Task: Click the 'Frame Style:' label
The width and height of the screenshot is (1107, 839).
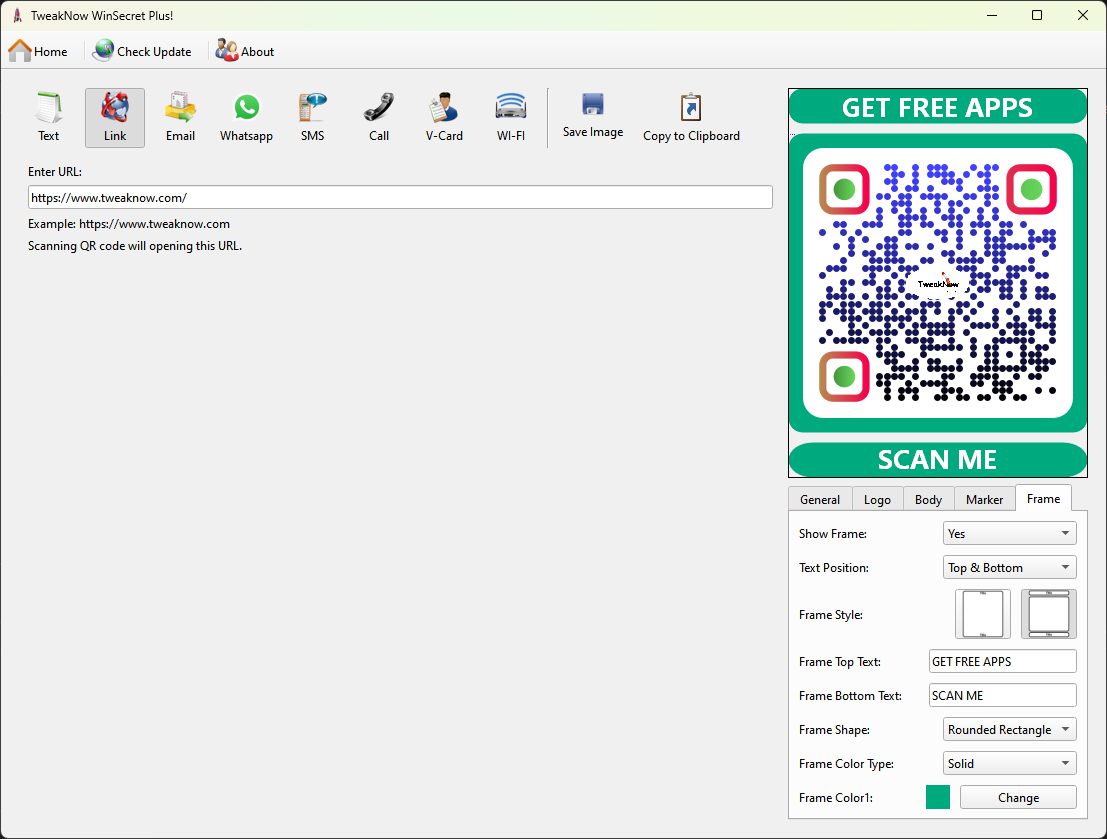Action: pyautogui.click(x=831, y=614)
